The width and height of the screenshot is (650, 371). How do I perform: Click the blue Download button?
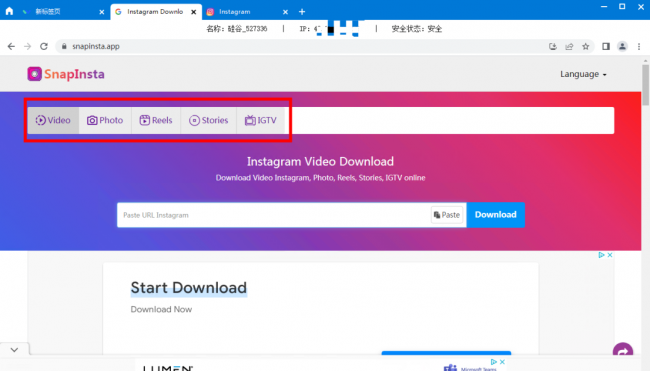[x=495, y=215]
